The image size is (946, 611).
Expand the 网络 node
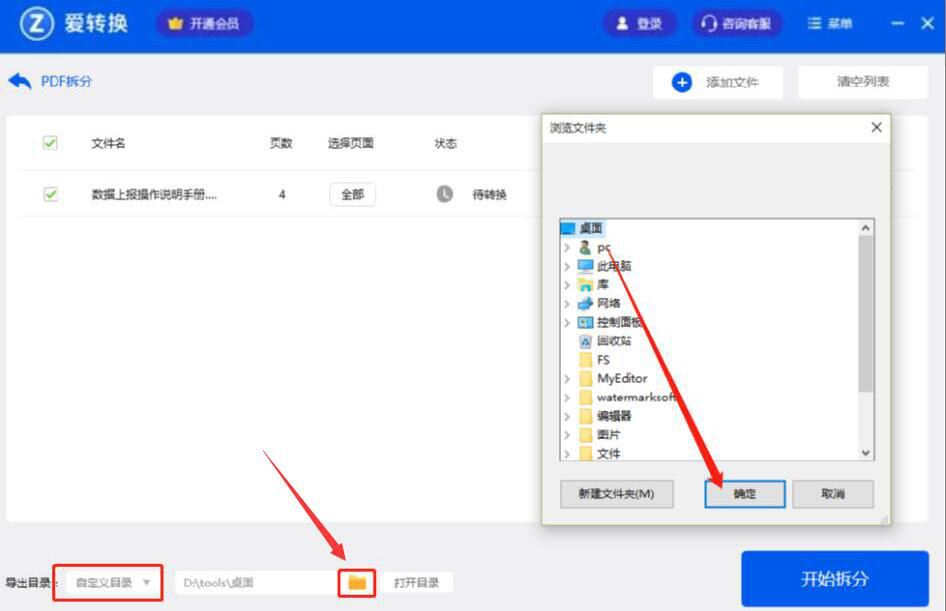567,303
